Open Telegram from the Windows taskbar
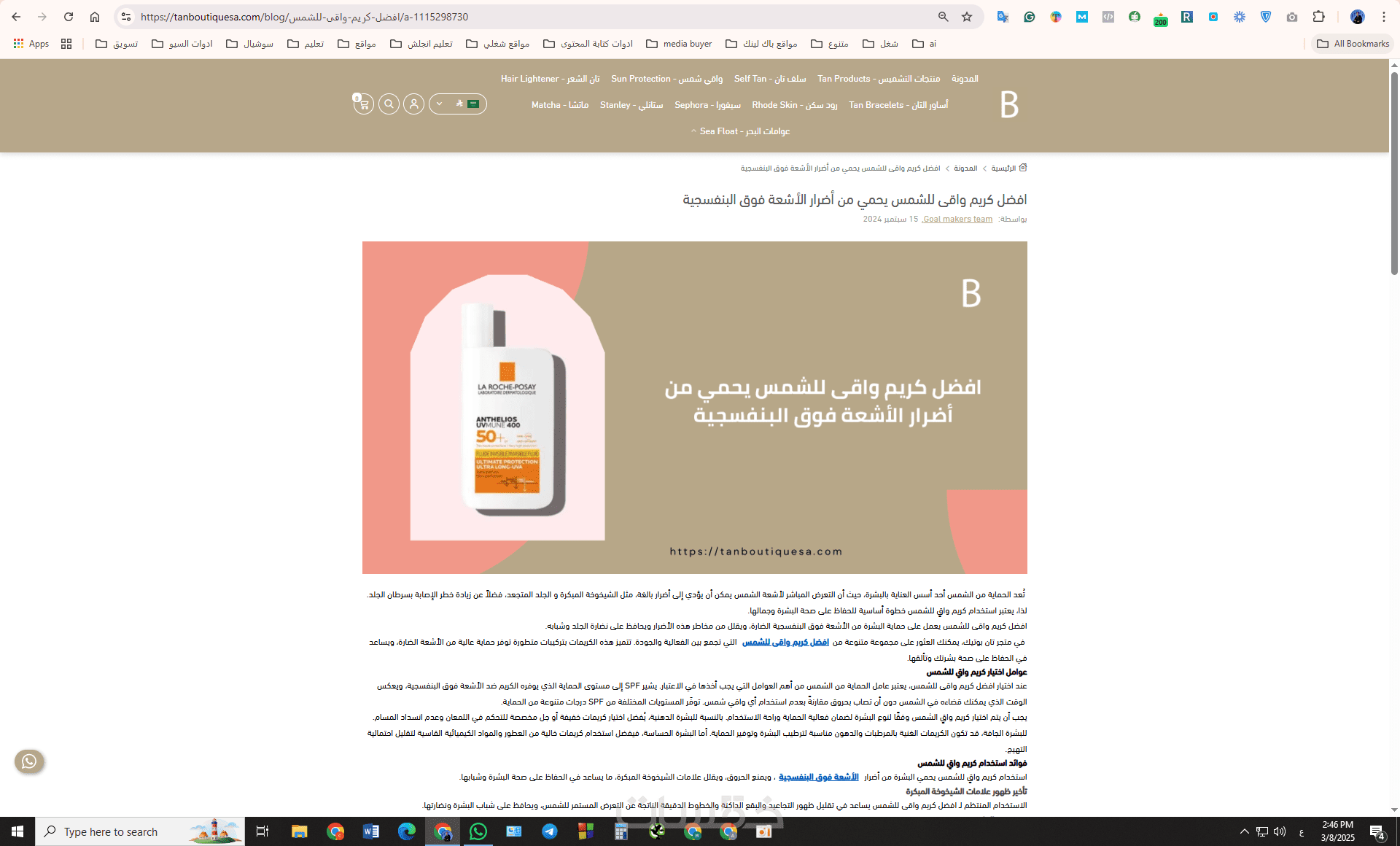The width and height of the screenshot is (1400, 846). pyautogui.click(x=550, y=831)
